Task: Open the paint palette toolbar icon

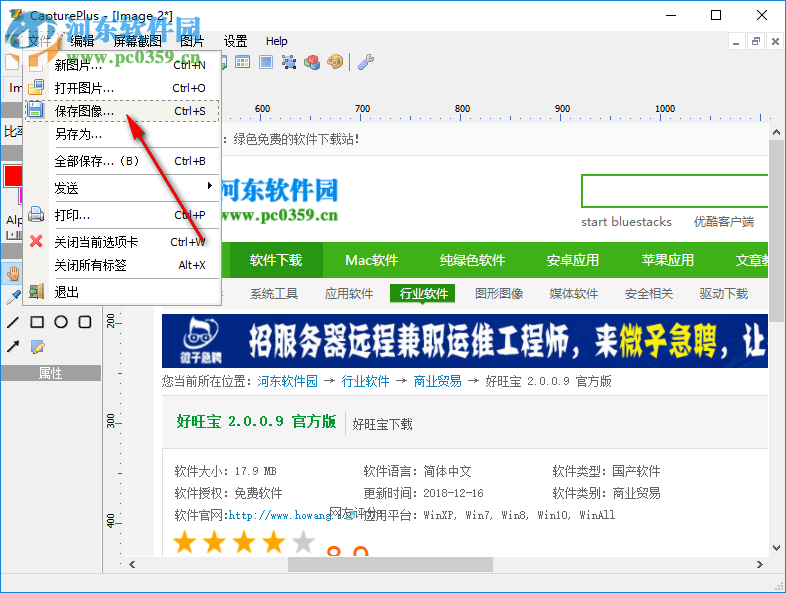Action: (335, 62)
